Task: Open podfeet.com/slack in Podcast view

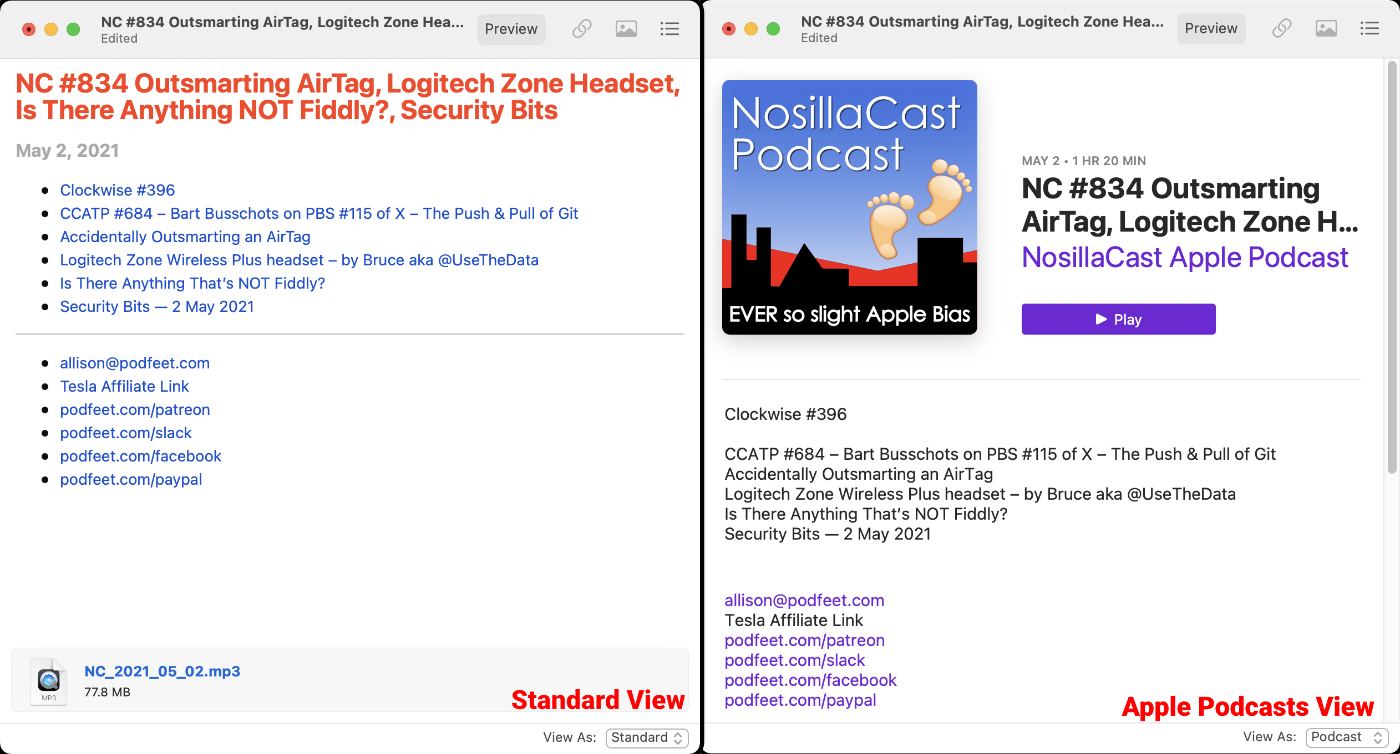Action: click(x=795, y=660)
